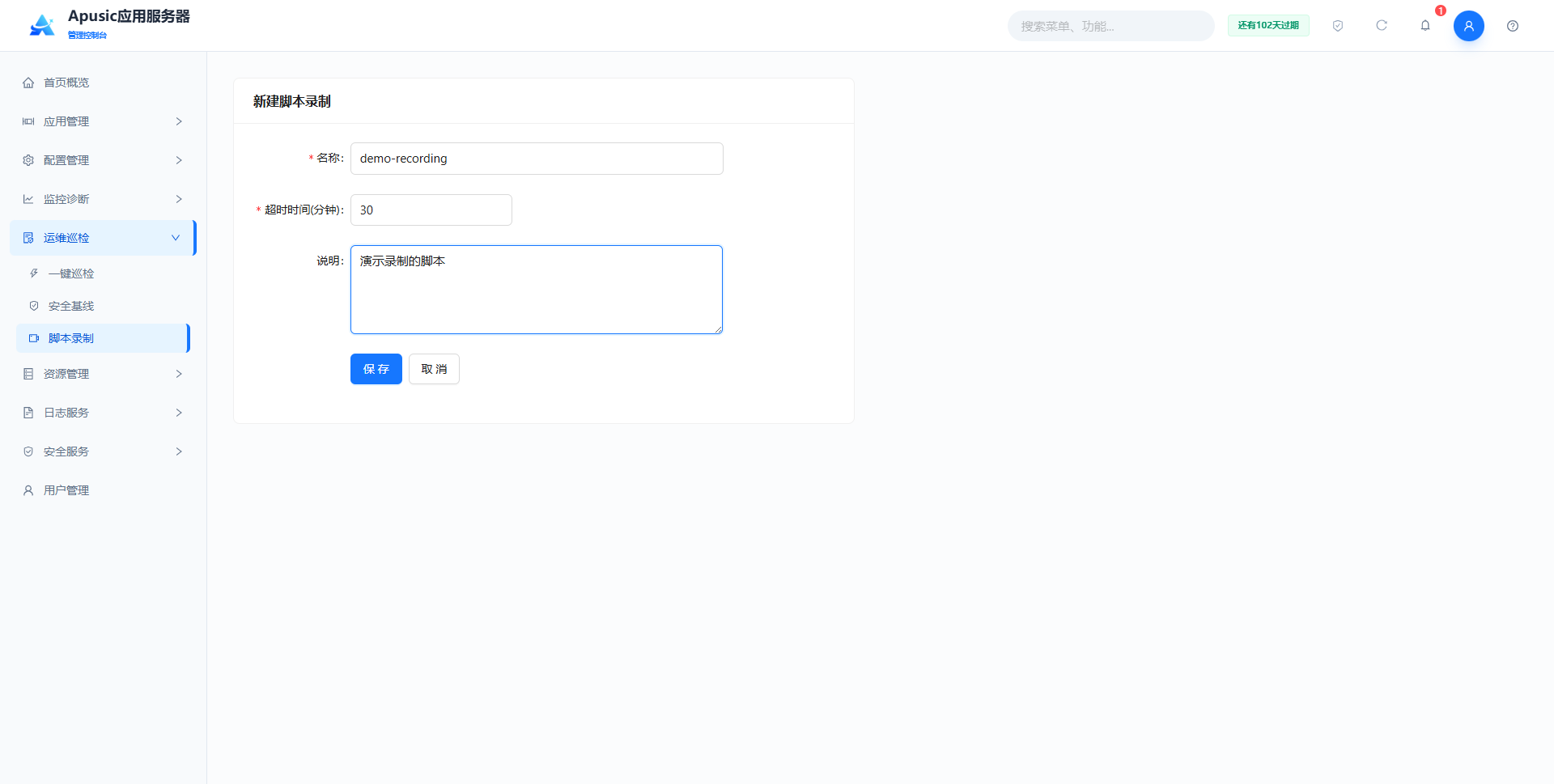This screenshot has width=1554, height=784.
Task: Expand the 监控诊断 chevron
Action: click(179, 199)
